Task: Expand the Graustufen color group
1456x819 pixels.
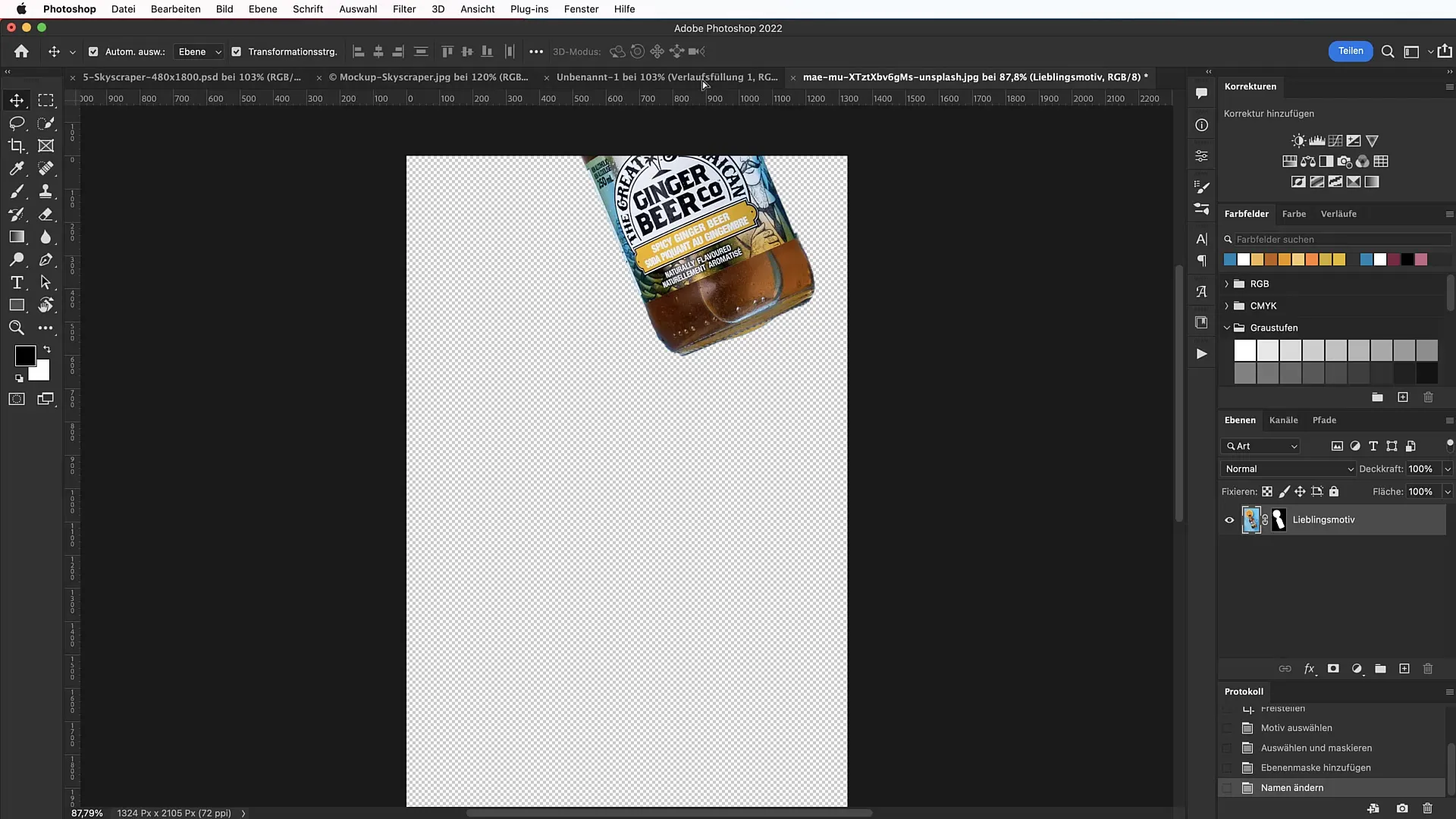Action: click(x=1226, y=327)
